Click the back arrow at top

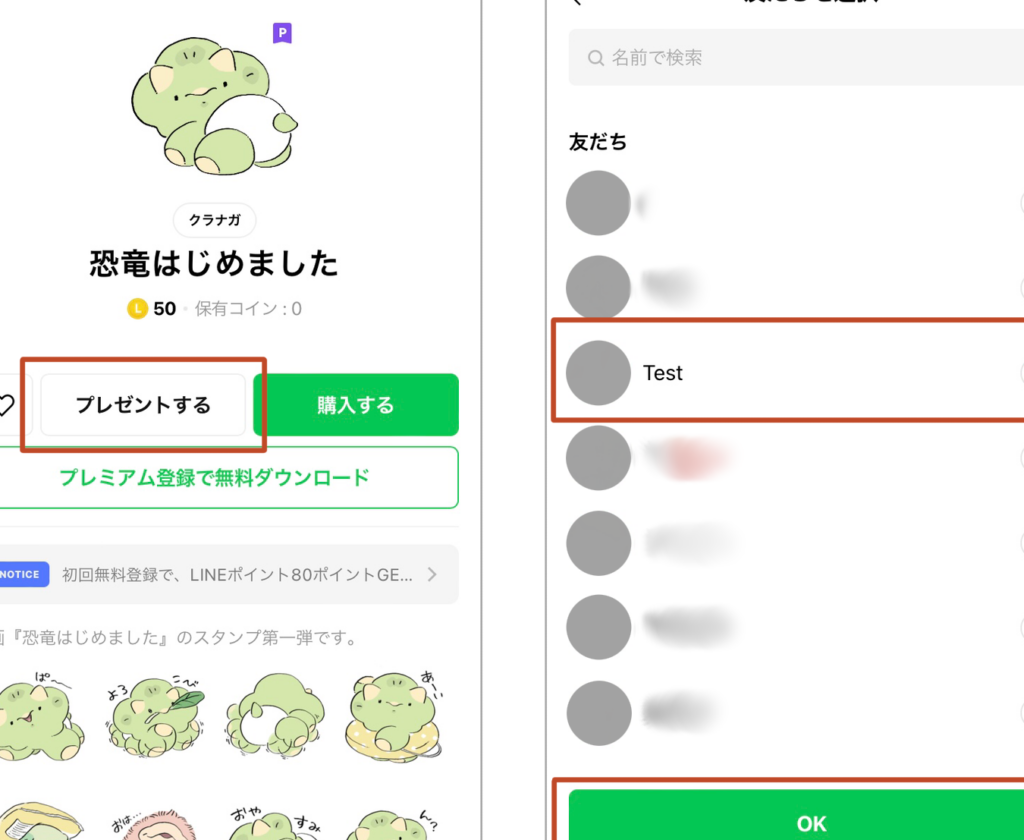coord(576,3)
